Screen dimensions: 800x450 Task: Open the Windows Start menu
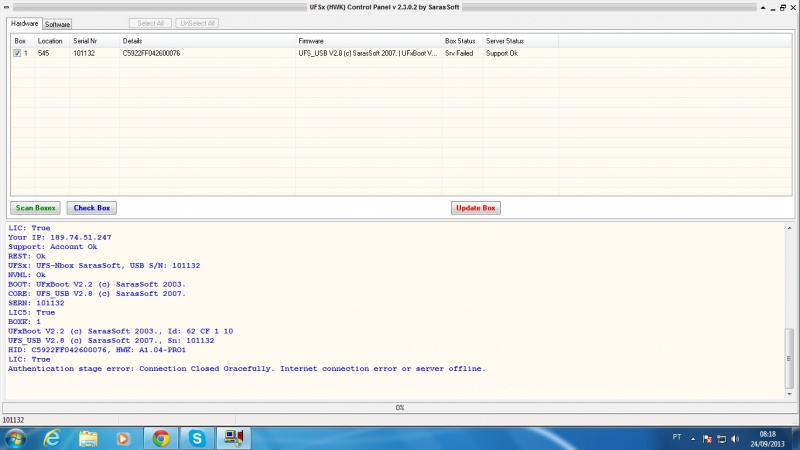[15, 438]
